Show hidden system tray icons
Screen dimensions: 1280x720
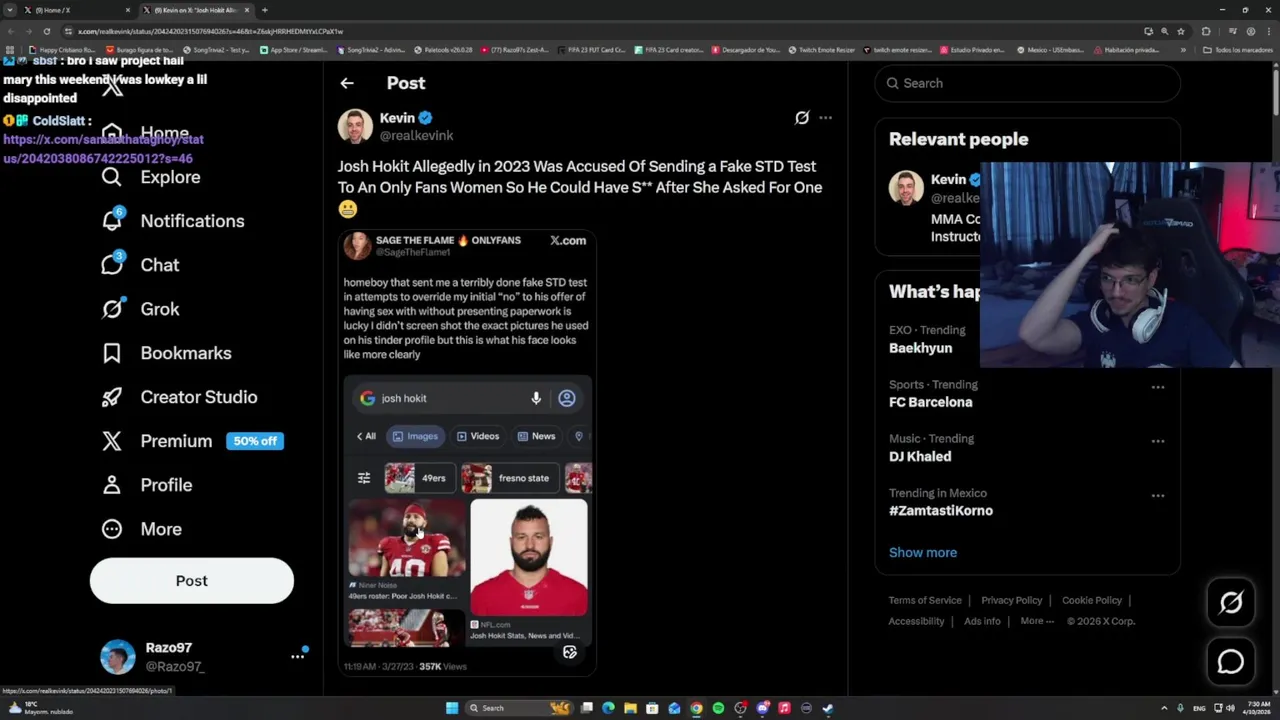(x=1164, y=708)
